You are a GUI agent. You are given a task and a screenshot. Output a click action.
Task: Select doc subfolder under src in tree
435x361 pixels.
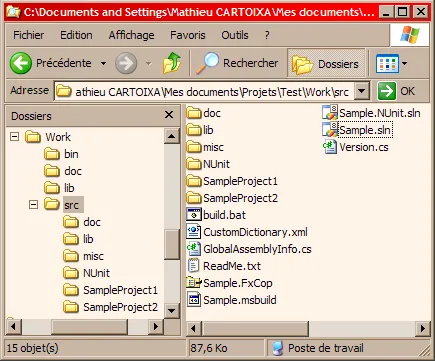pos(92,222)
